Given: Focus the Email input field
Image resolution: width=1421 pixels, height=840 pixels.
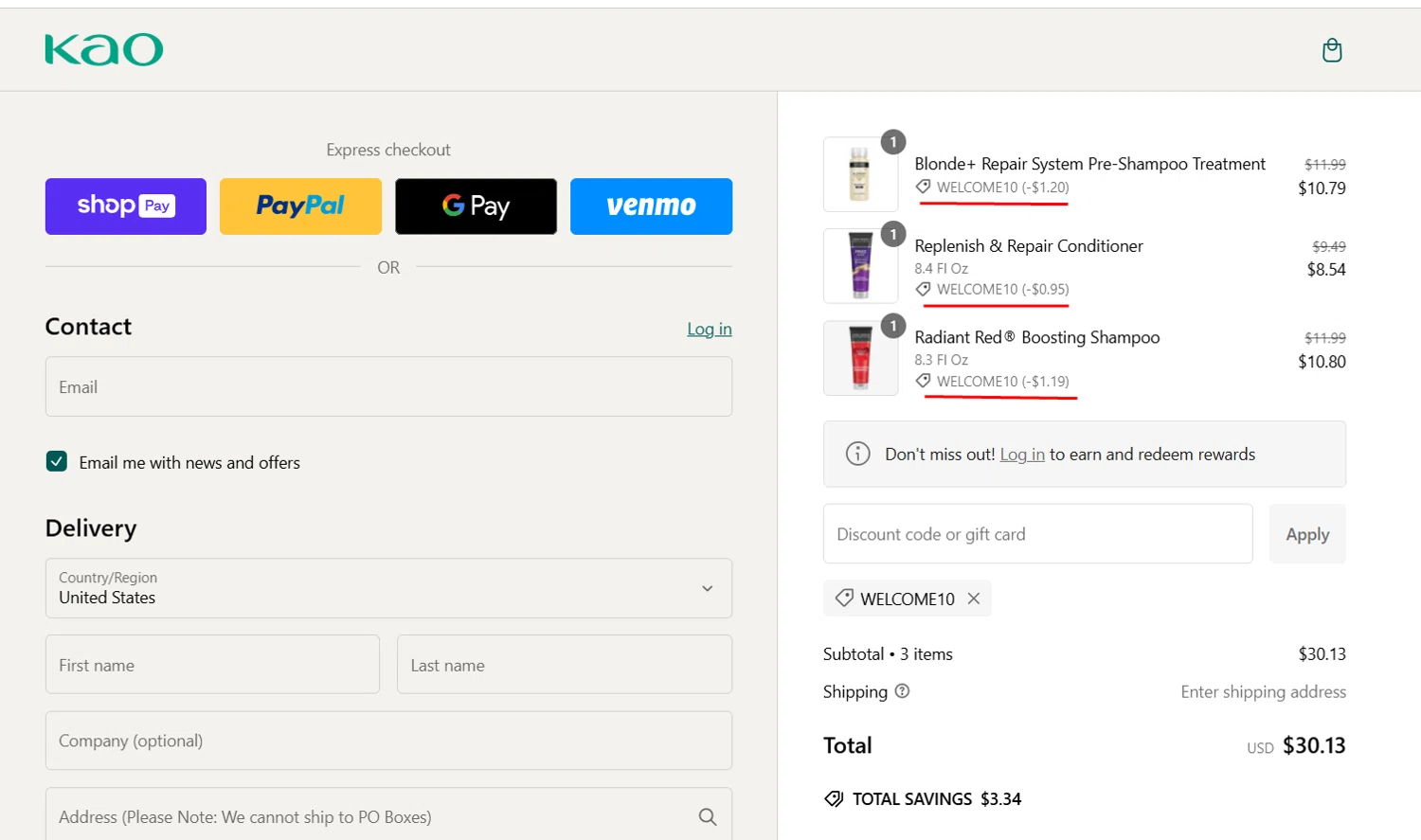Looking at the screenshot, I should pyautogui.click(x=388, y=386).
